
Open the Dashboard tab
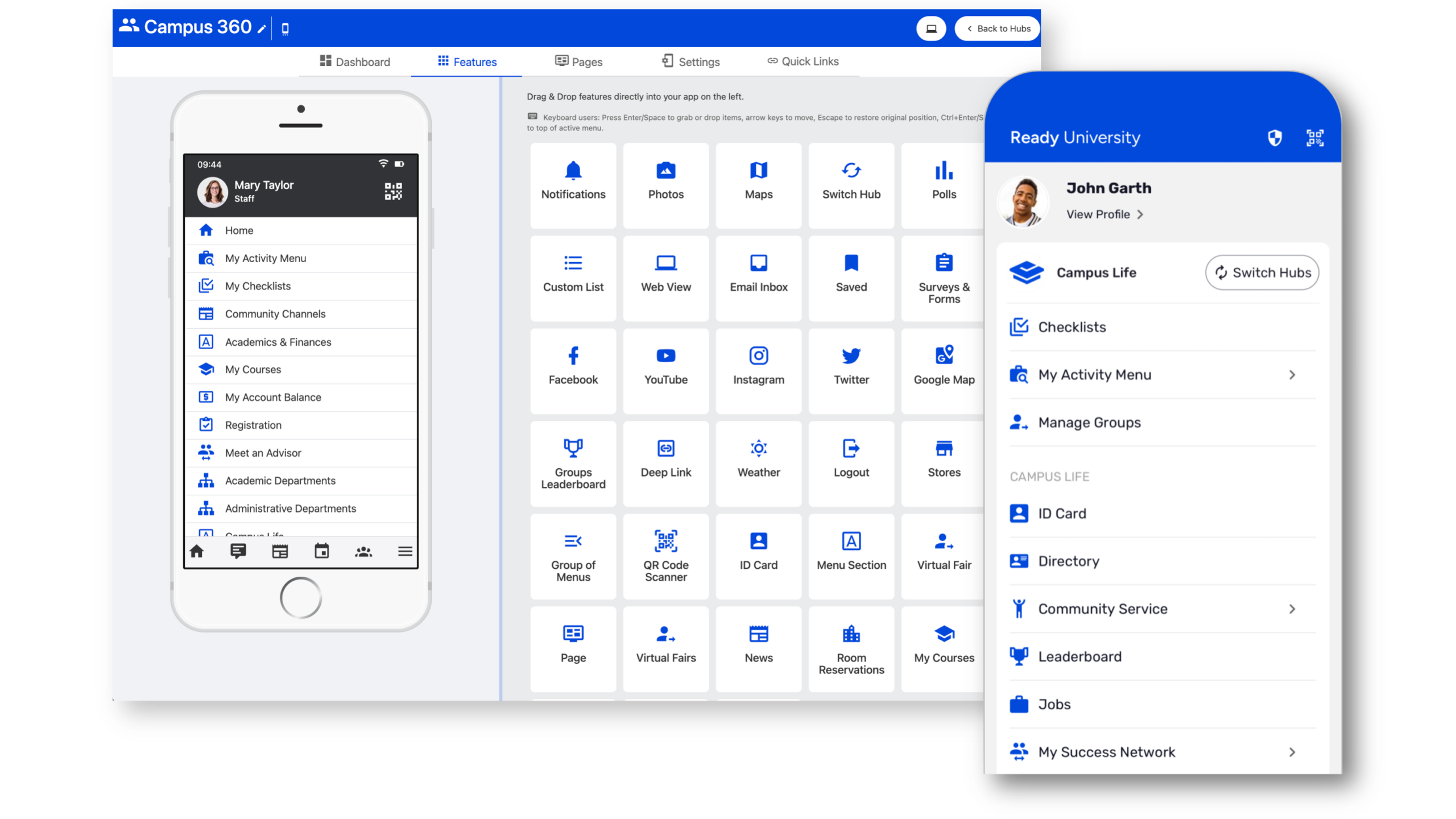click(354, 61)
